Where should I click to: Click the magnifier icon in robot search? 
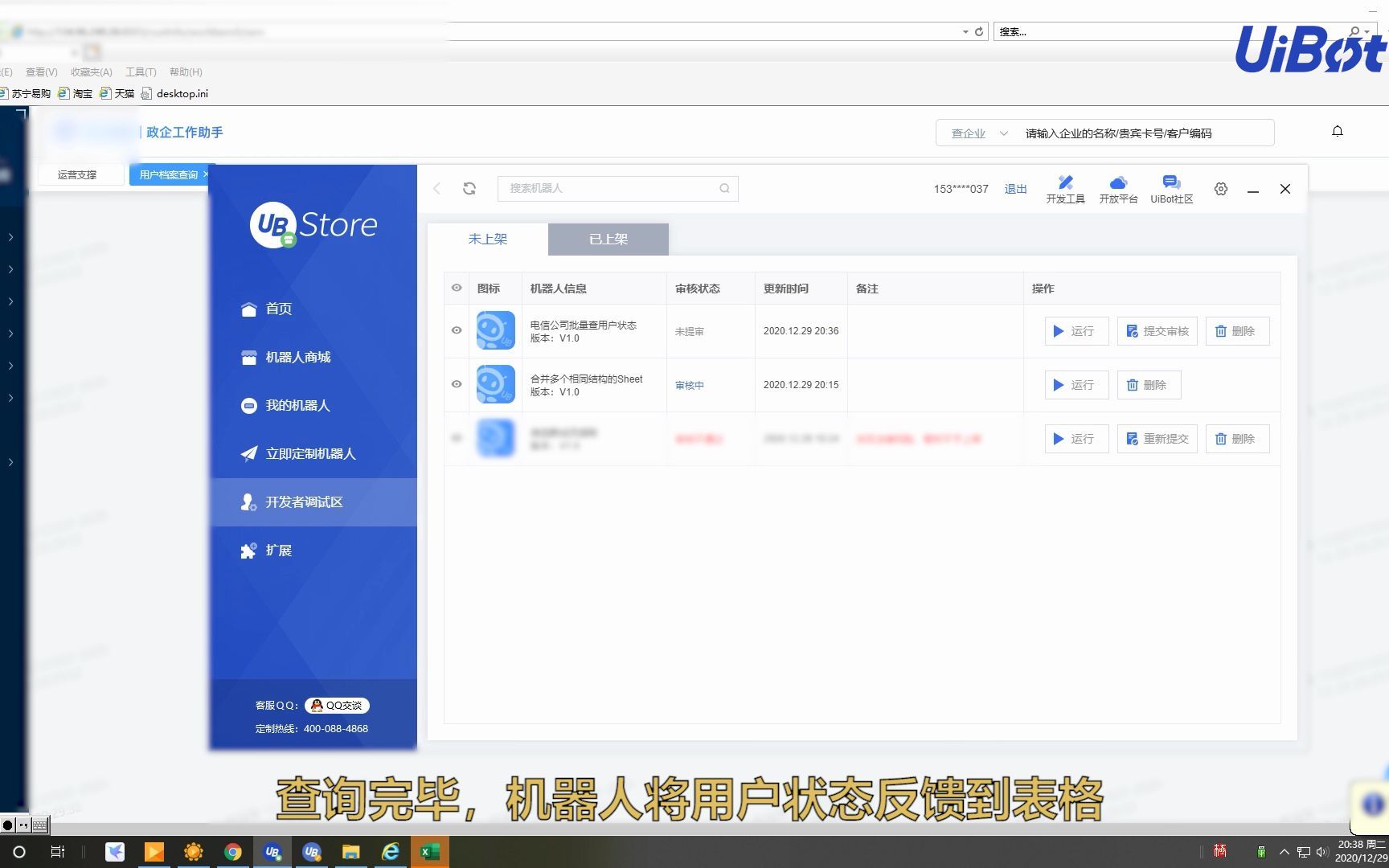click(x=724, y=188)
